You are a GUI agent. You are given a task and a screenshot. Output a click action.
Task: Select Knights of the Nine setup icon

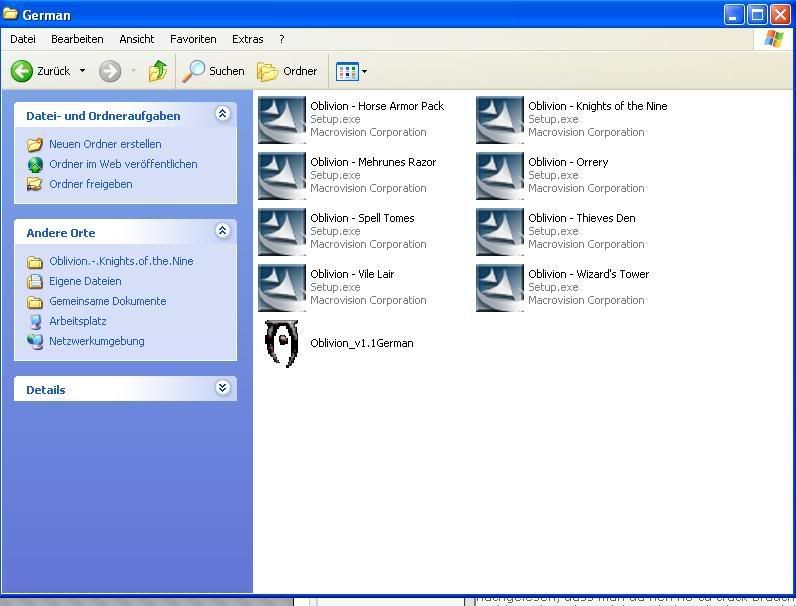[x=500, y=120]
